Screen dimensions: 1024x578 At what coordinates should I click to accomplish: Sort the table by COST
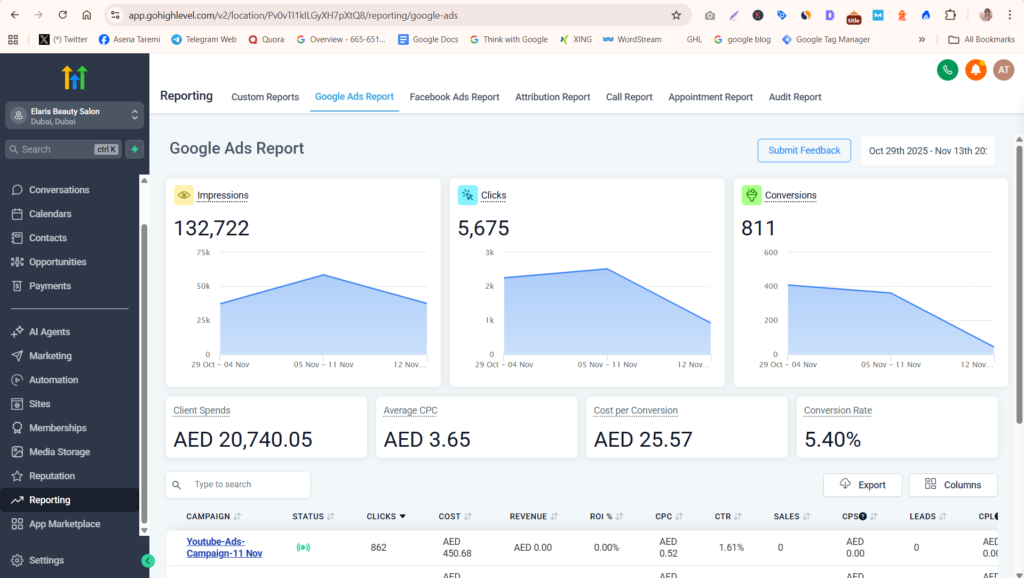point(455,517)
